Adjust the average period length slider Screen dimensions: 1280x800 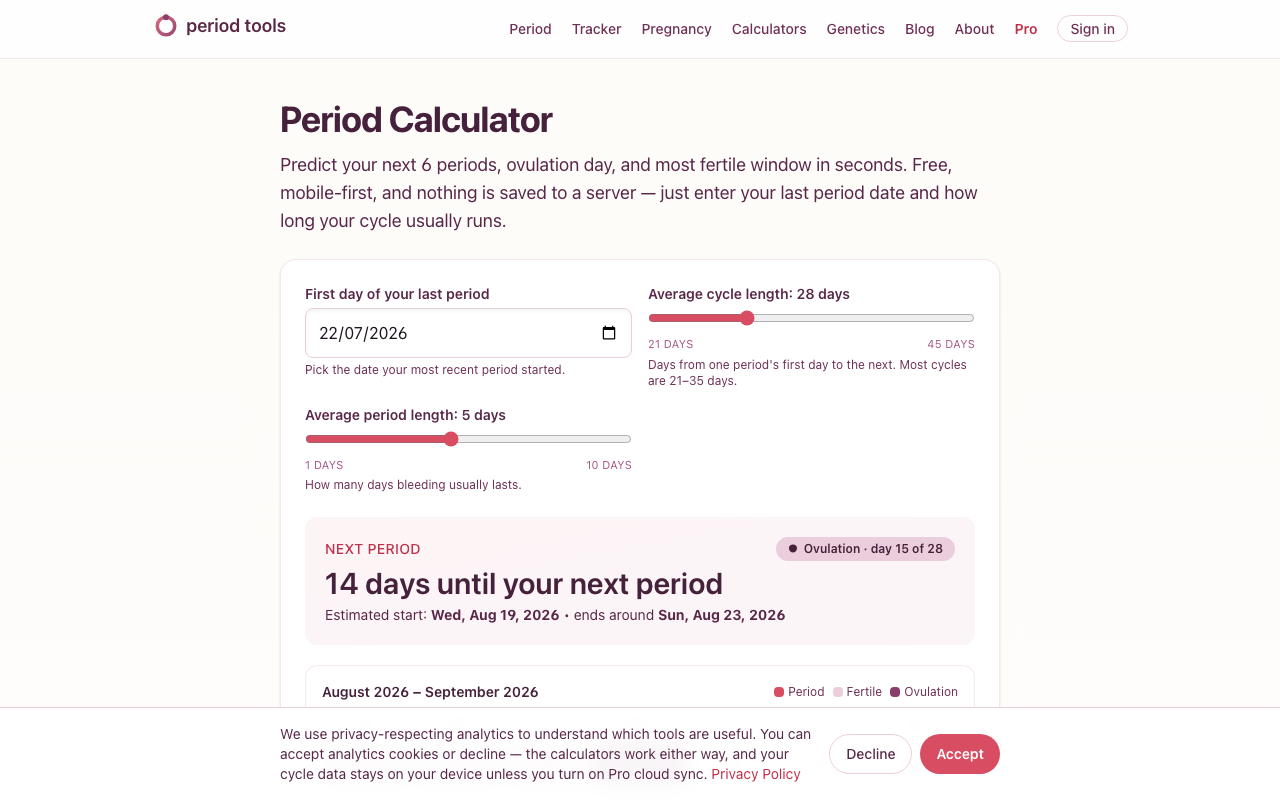[x=468, y=439]
